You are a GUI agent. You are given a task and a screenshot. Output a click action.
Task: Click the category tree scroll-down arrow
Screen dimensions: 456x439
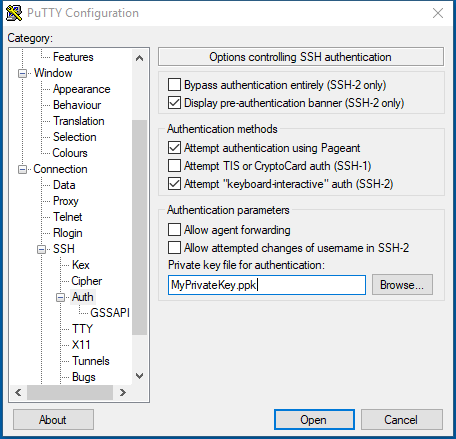[140, 376]
